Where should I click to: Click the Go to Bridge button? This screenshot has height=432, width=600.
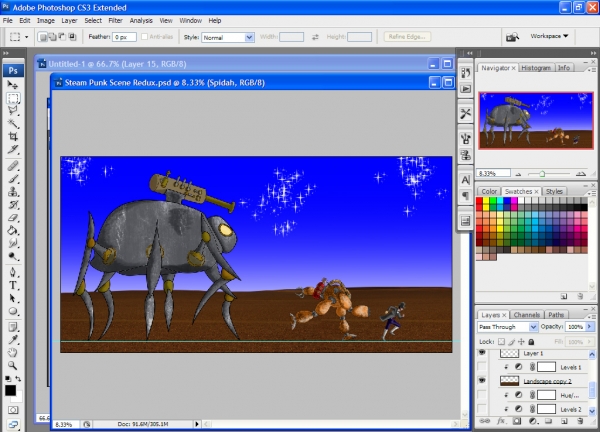[512, 37]
